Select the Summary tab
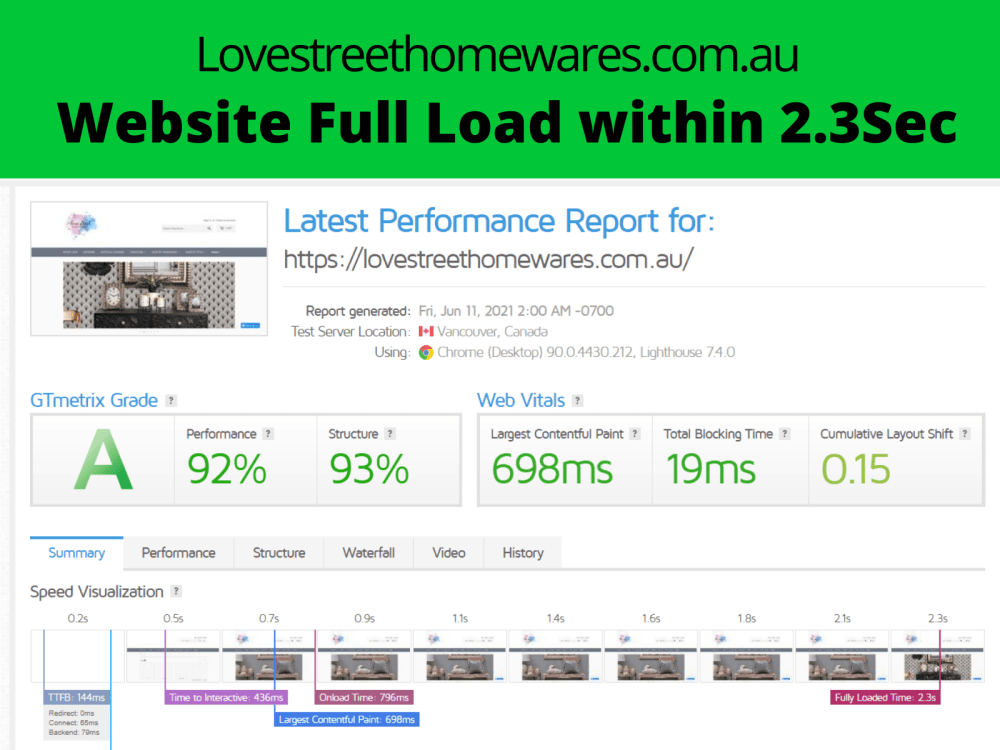Image resolution: width=1000 pixels, height=750 pixels. click(x=77, y=553)
